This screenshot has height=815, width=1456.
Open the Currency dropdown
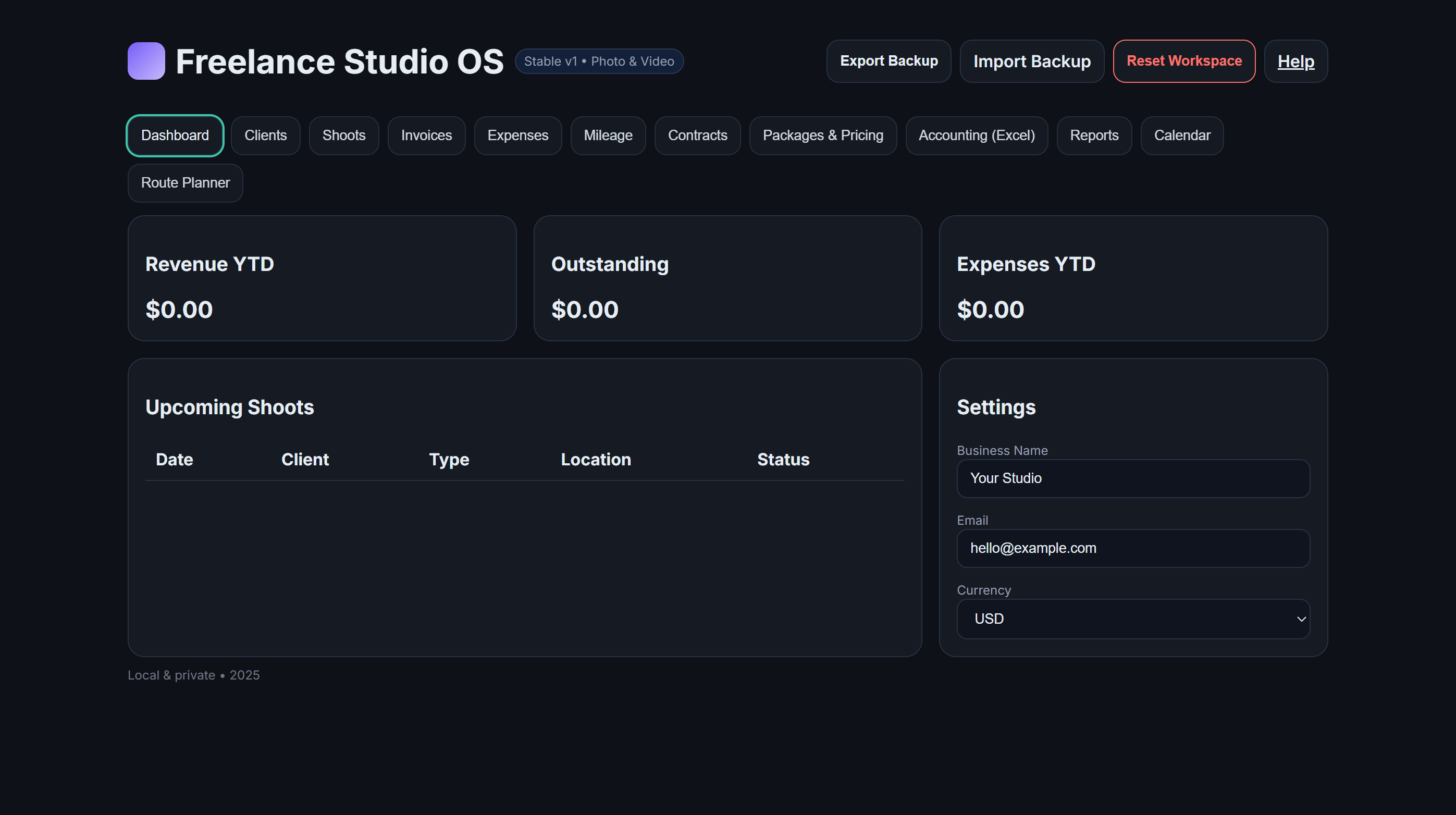tap(1132, 619)
